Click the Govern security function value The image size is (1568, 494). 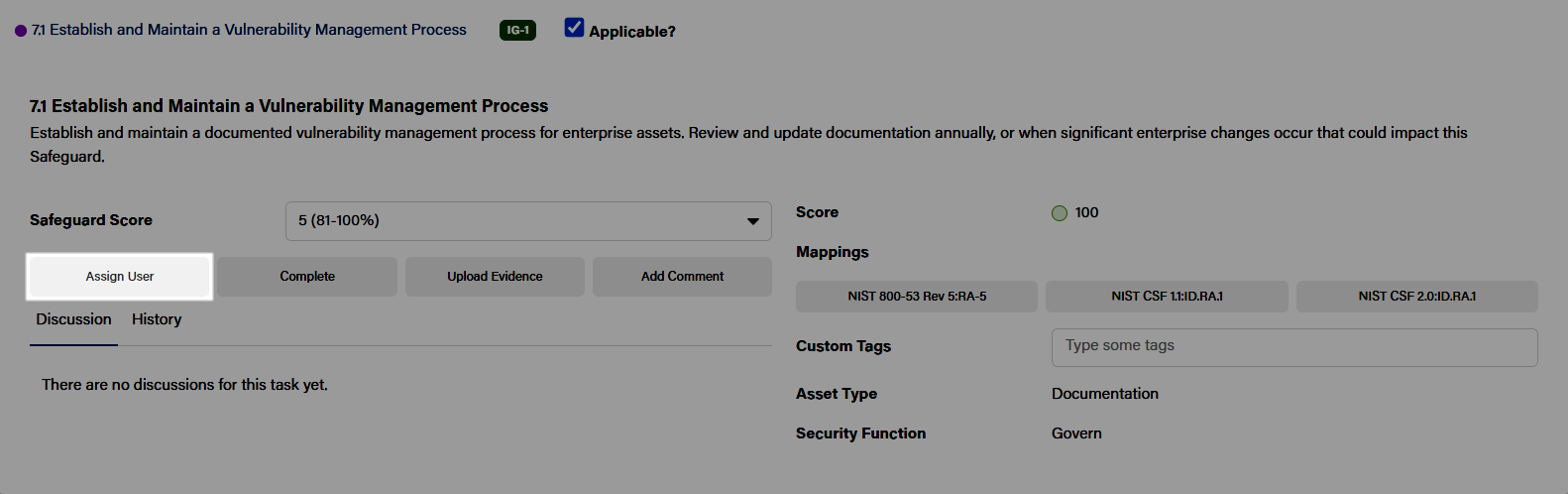click(1076, 433)
